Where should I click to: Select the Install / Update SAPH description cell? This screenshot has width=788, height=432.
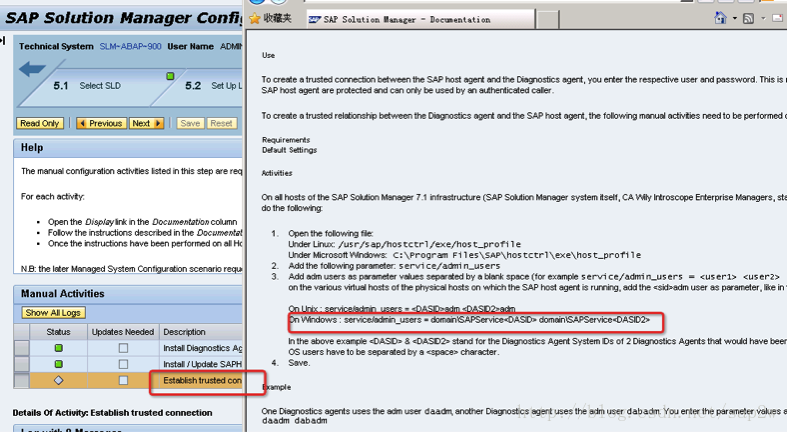203,364
